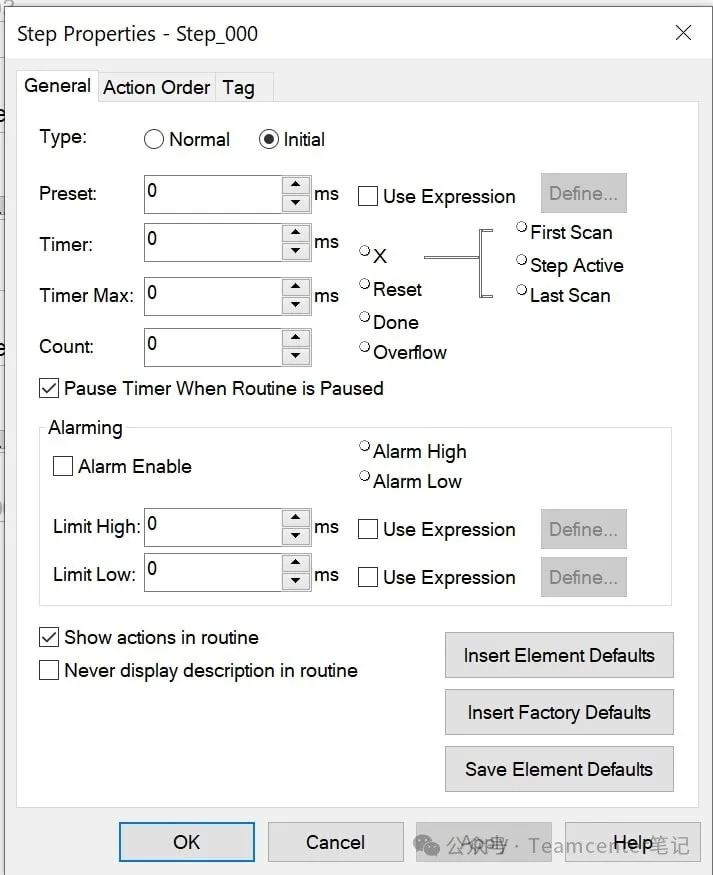Decrease Limit Low with down arrow

(296, 581)
